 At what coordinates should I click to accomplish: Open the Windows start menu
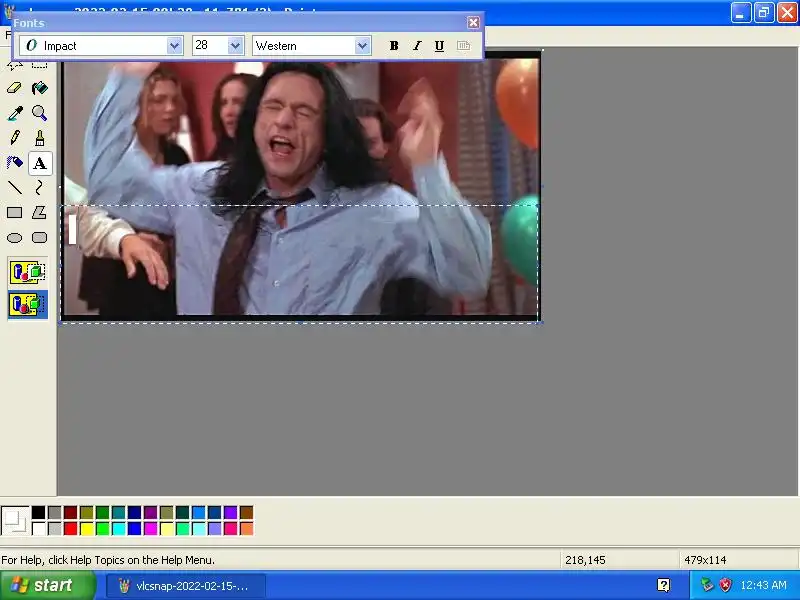(x=47, y=585)
